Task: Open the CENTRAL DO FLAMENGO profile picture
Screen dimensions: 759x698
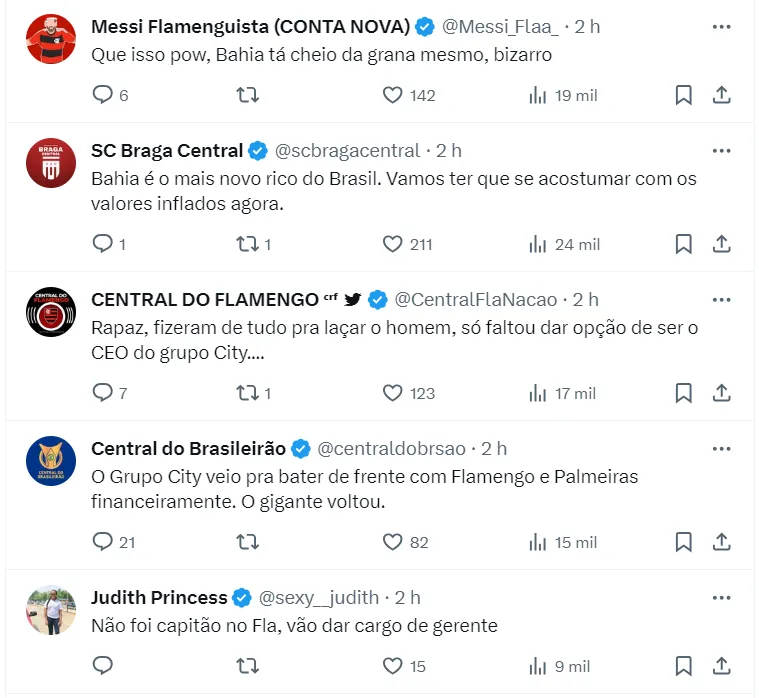Action: (x=51, y=313)
